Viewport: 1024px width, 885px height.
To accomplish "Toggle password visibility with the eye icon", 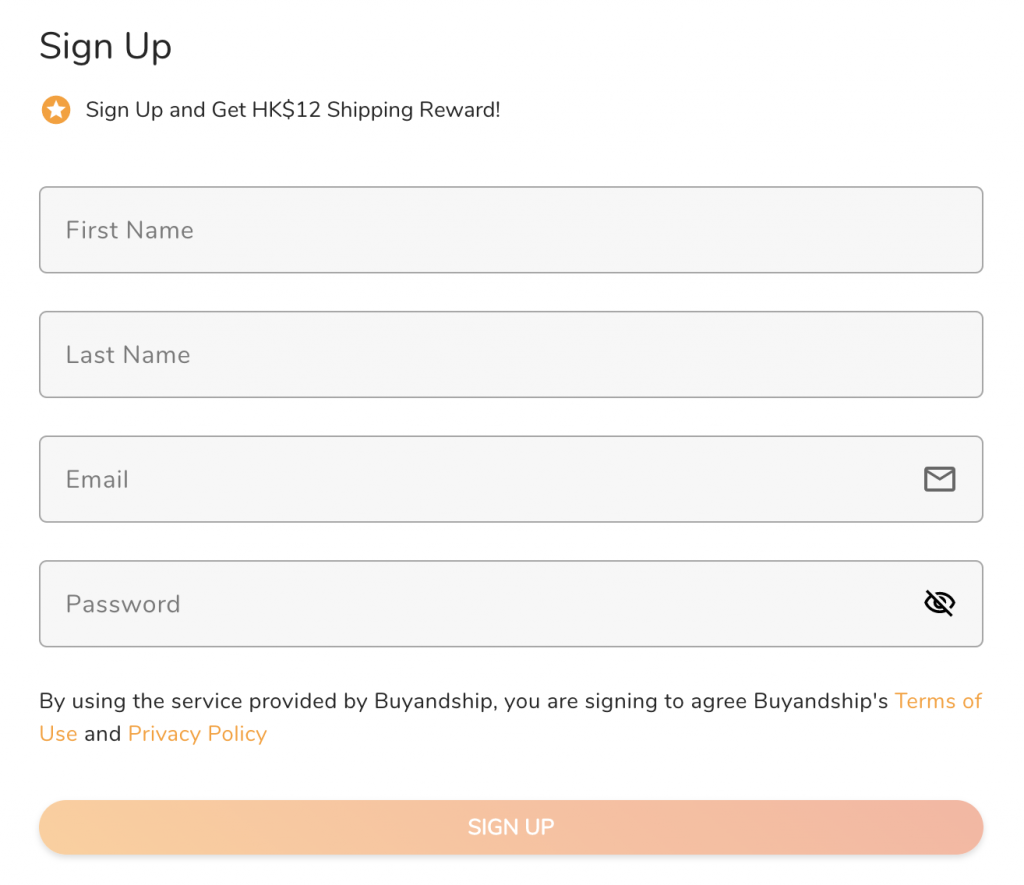I will pos(939,603).
